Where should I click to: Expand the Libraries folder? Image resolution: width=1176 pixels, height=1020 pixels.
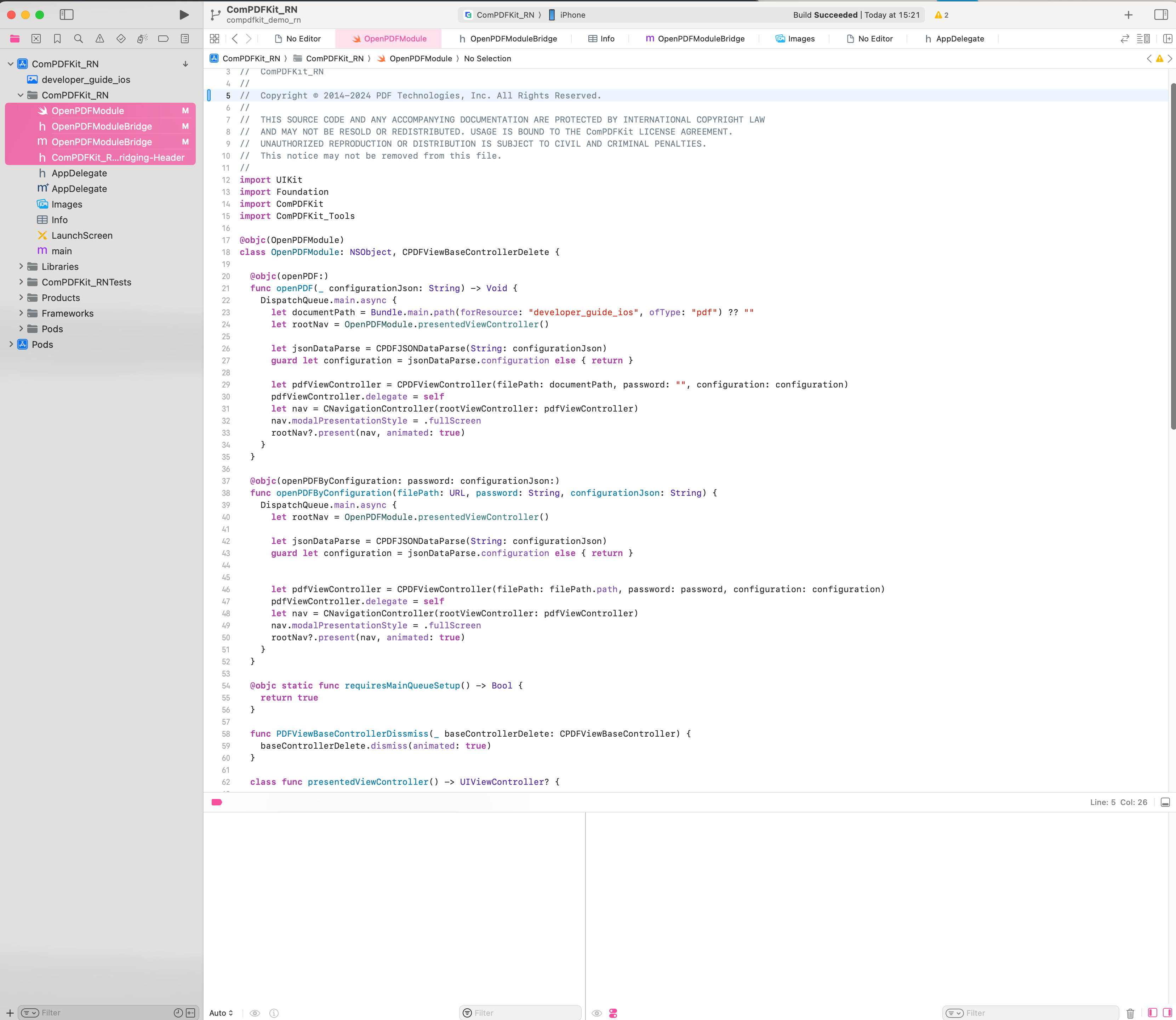point(21,266)
